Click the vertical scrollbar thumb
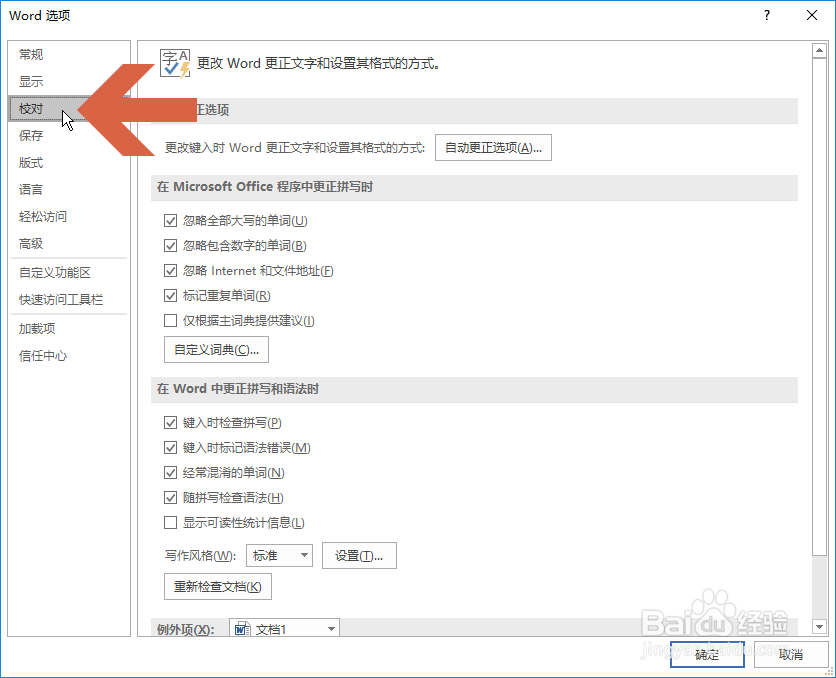This screenshot has height=678, width=836. (x=819, y=306)
